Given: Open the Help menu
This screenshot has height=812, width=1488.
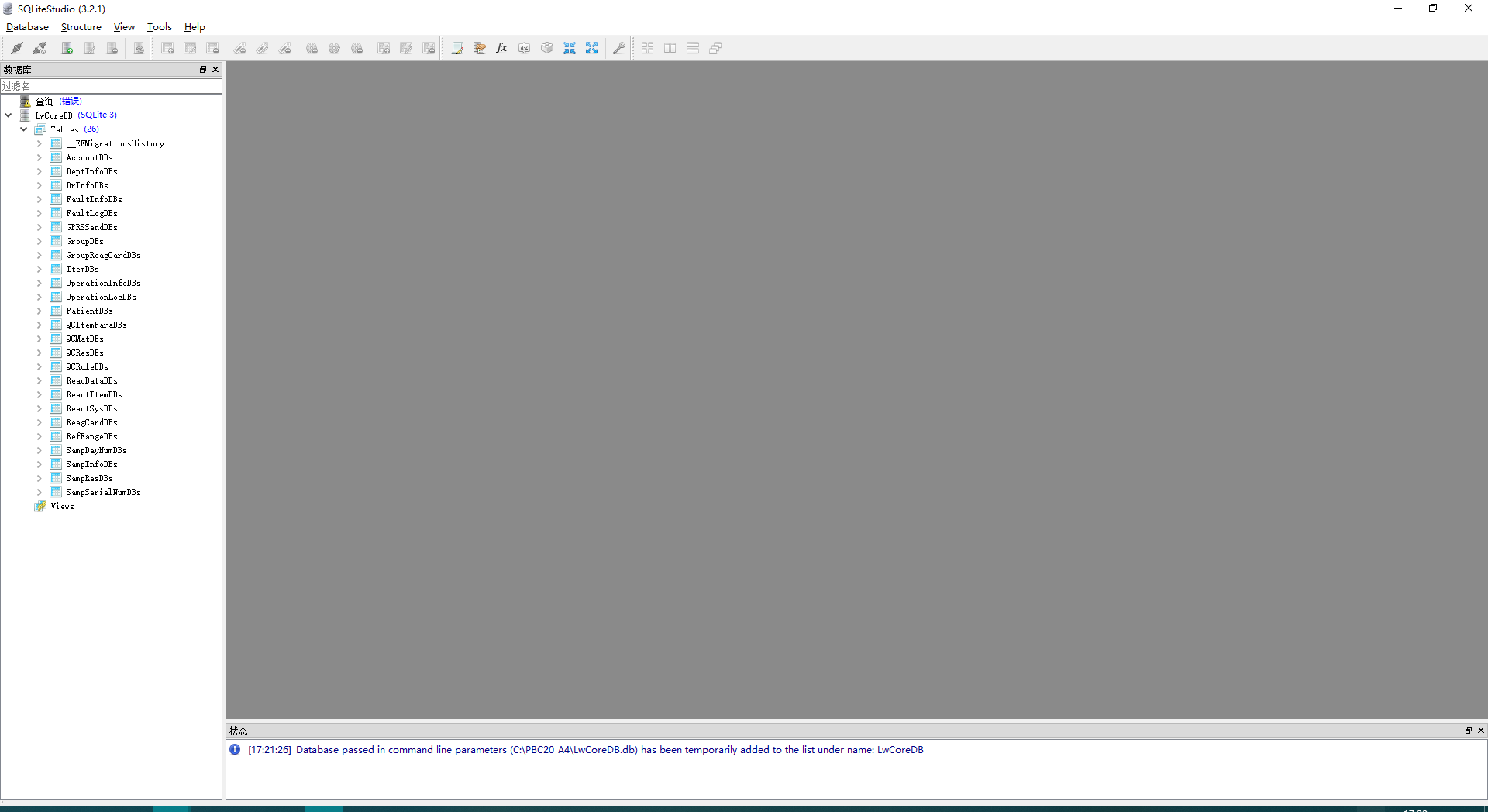Looking at the screenshot, I should pos(195,26).
